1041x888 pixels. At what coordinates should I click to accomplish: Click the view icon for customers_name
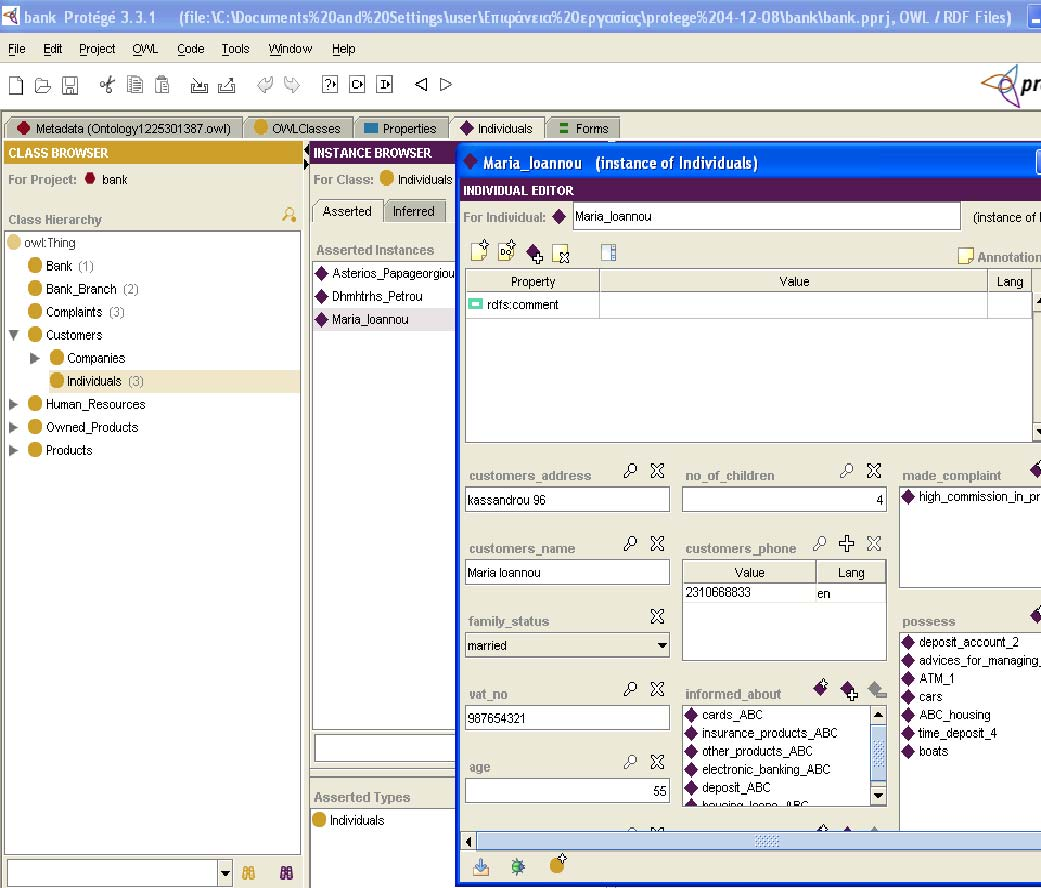click(x=630, y=544)
